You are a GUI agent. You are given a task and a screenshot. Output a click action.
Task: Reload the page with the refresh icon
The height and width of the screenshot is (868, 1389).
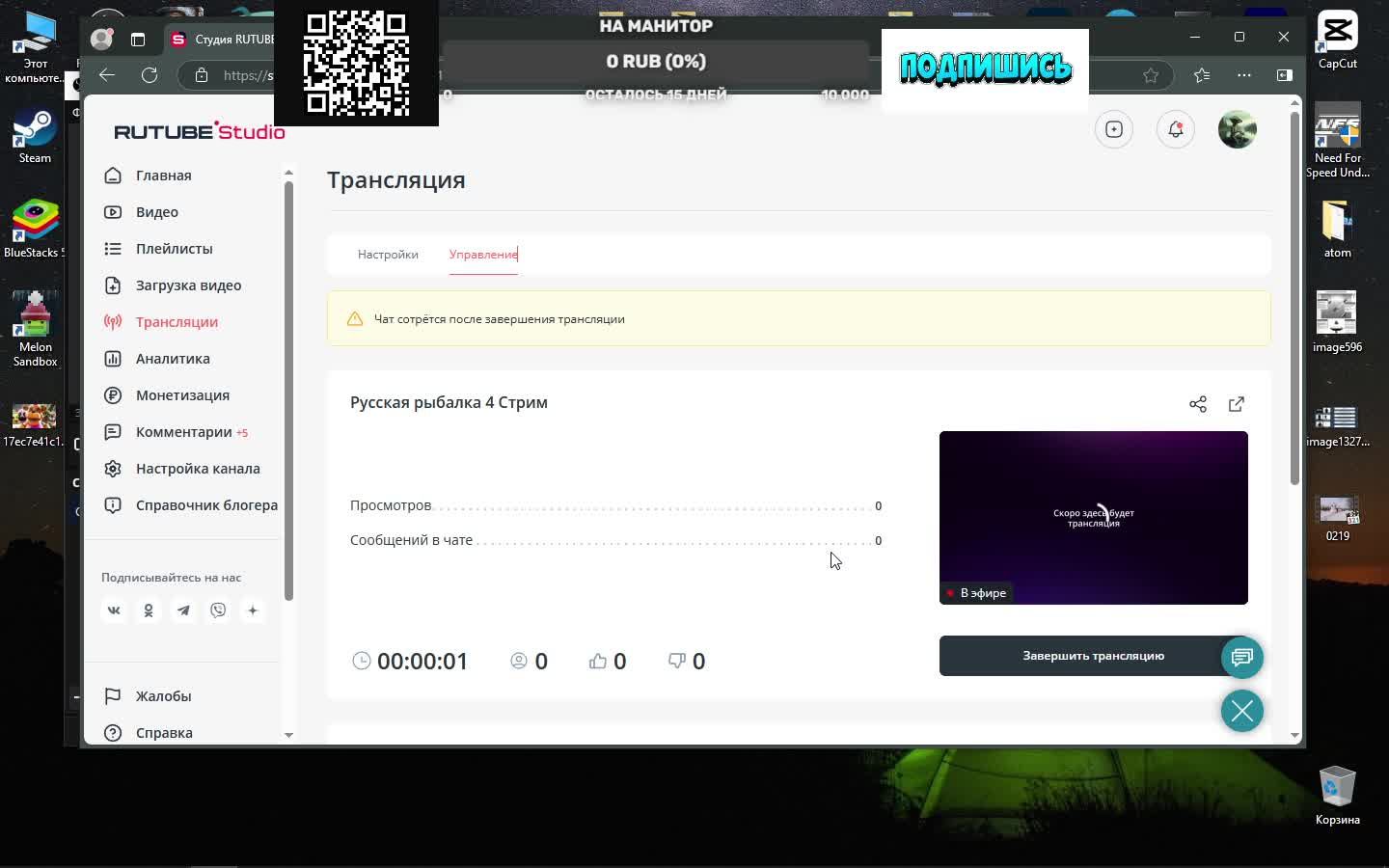coord(150,75)
